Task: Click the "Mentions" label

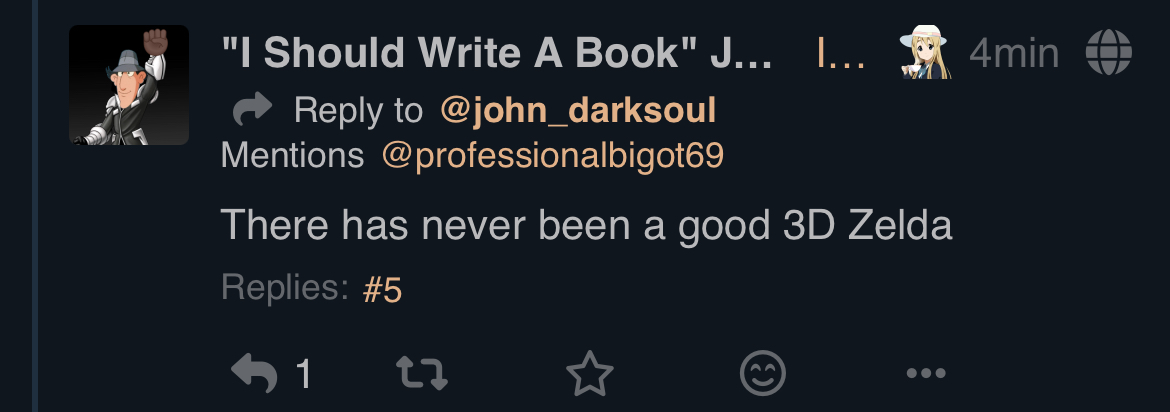Action: click(292, 155)
